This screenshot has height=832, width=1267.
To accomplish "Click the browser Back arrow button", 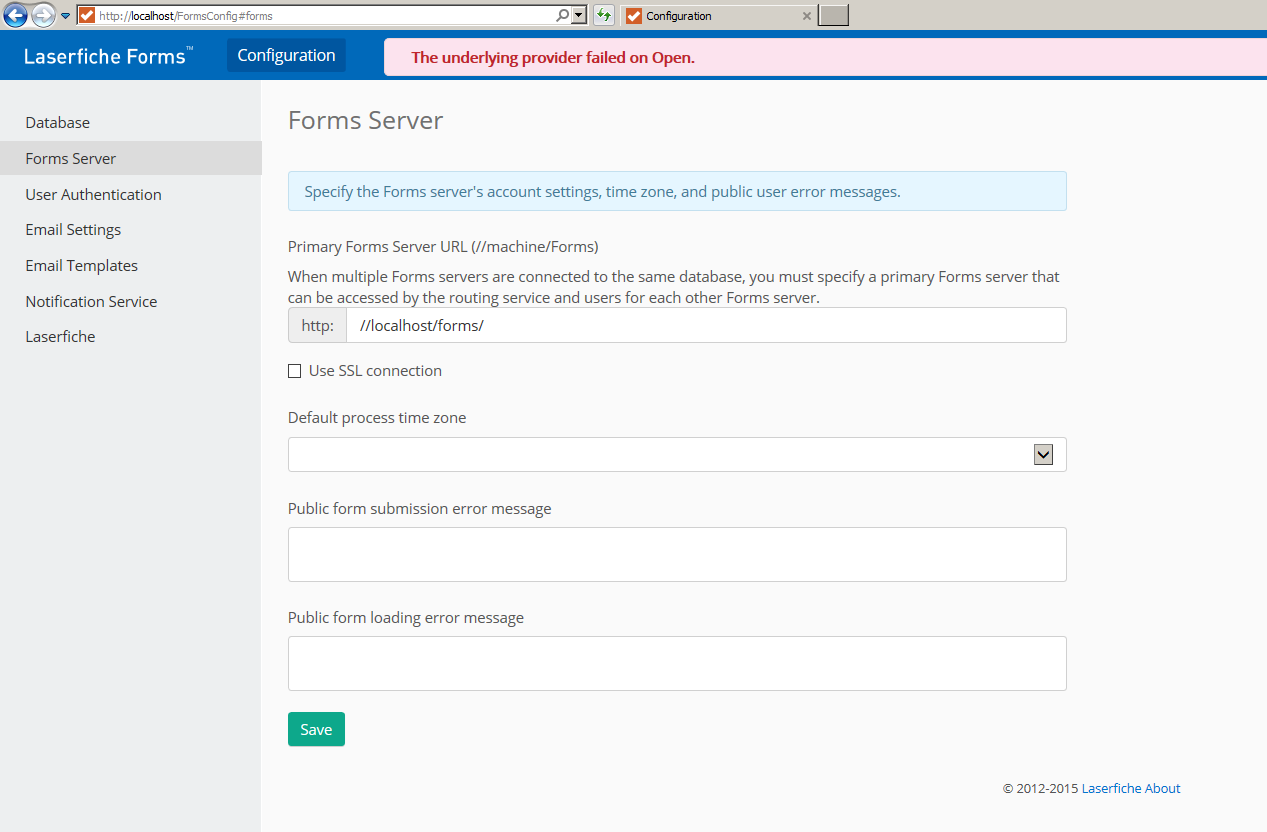I will [15, 15].
